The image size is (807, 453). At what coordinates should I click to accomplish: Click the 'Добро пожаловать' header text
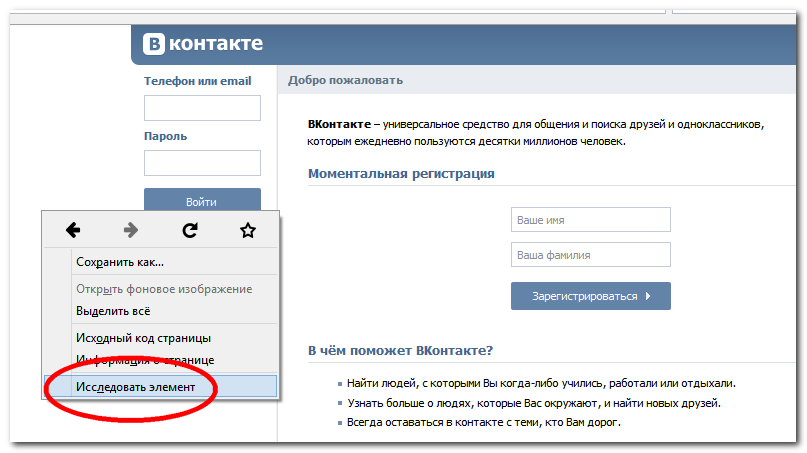coord(345,80)
